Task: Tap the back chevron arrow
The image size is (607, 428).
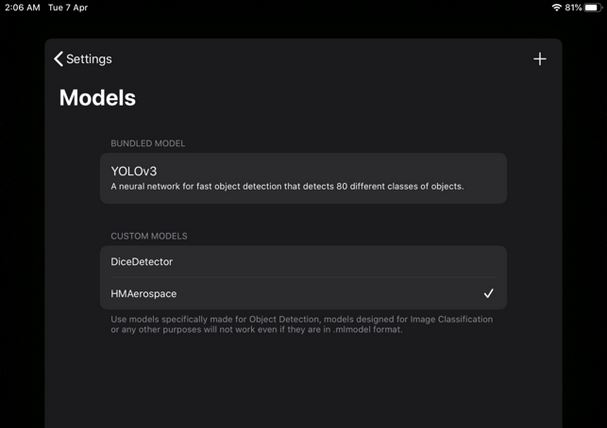Action: (x=58, y=59)
